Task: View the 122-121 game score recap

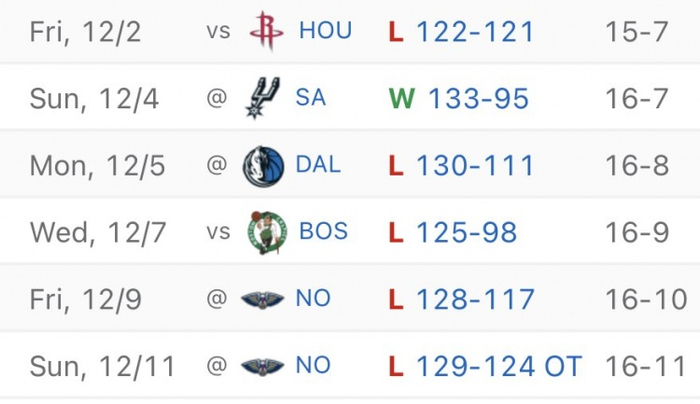Action: click(x=473, y=31)
